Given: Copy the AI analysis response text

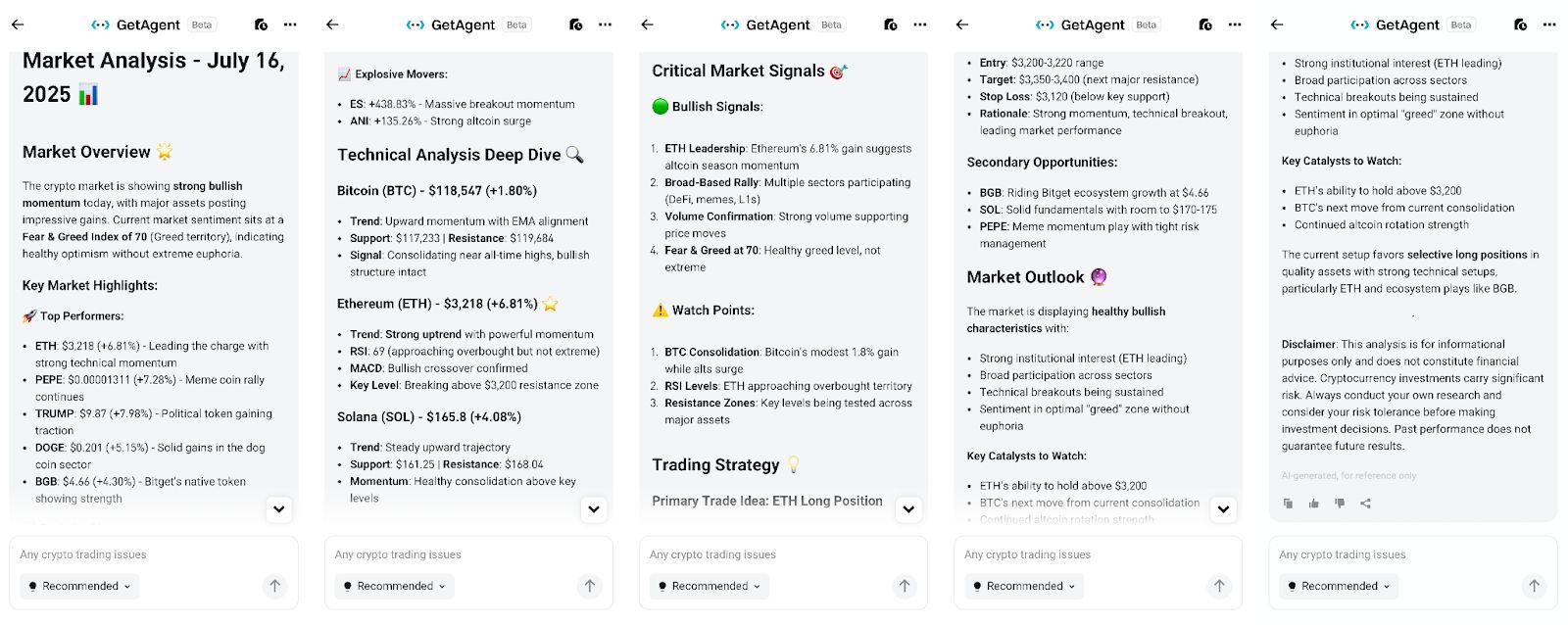Looking at the screenshot, I should tap(1288, 504).
